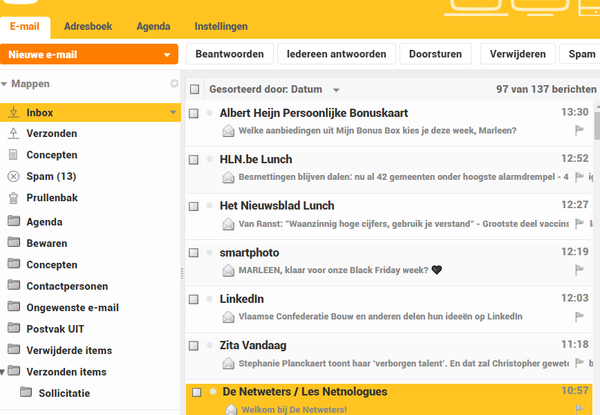Click the Prullenbak trash can icon
The image size is (600, 415).
click(13, 198)
